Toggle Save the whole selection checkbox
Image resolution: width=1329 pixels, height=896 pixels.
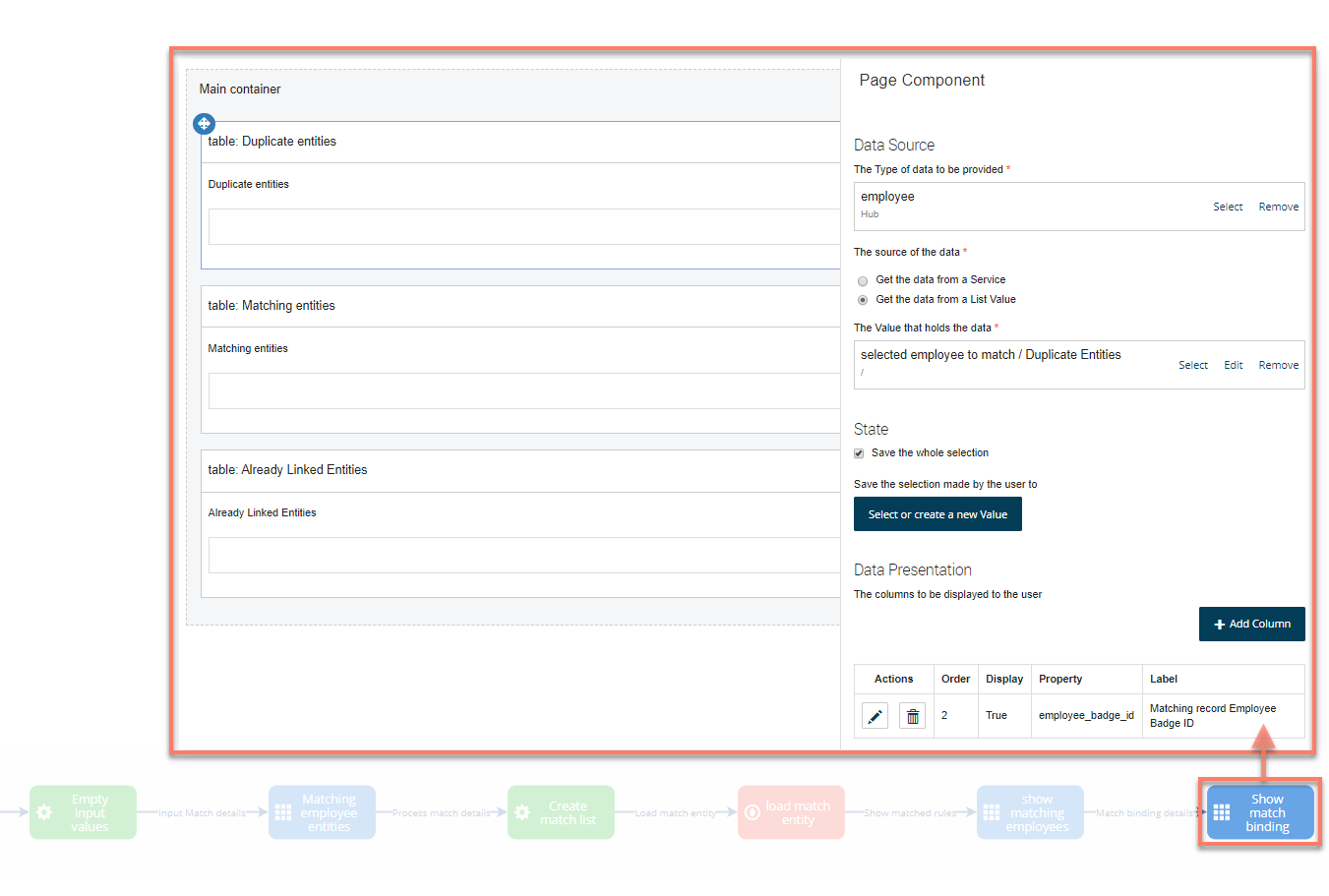click(859, 453)
